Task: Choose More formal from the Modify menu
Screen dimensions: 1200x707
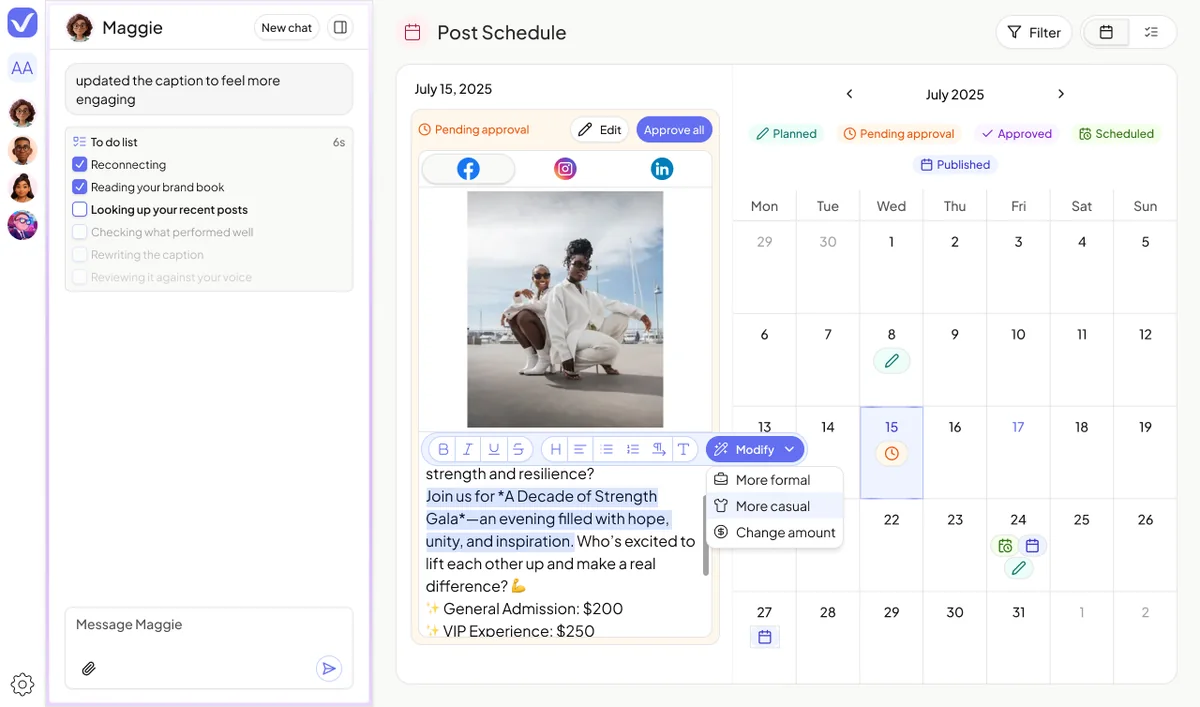Action: tap(774, 480)
